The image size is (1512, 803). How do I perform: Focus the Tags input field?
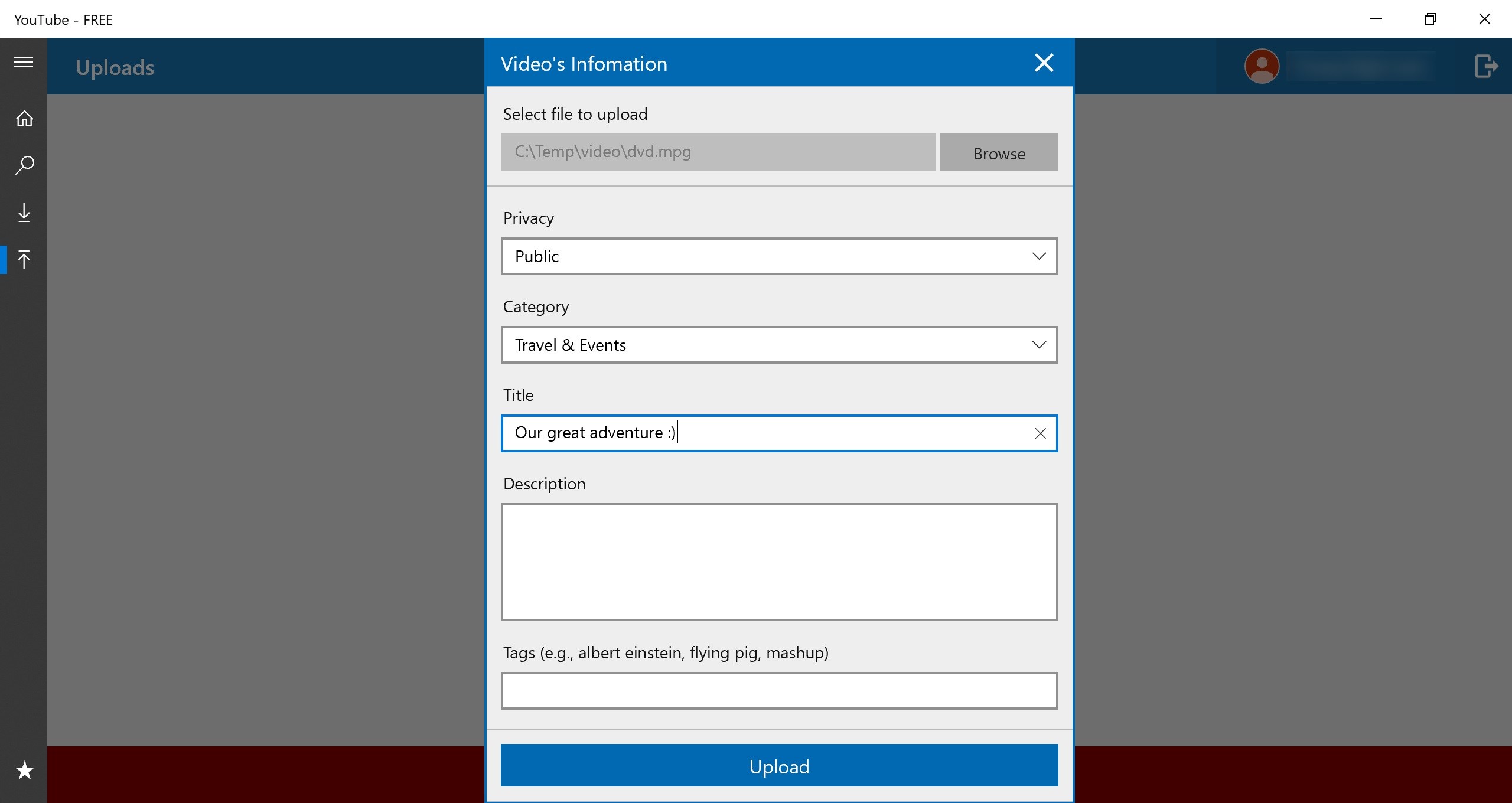(778, 690)
